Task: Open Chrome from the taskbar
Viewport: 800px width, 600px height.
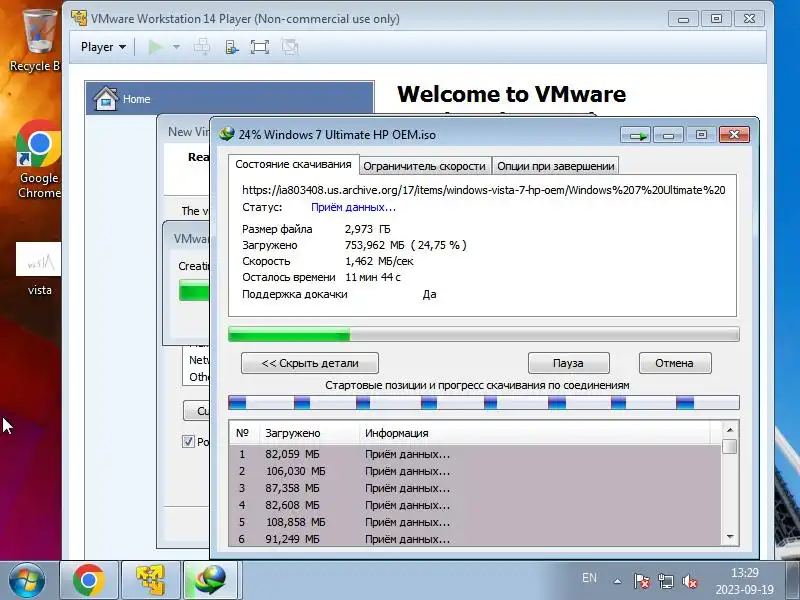Action: (89, 580)
